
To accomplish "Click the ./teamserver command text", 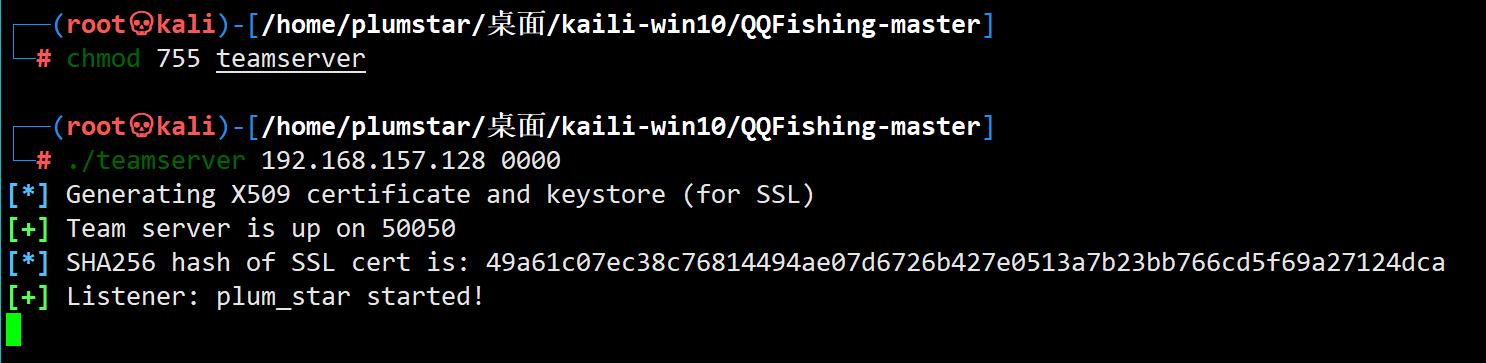I will 156,161.
